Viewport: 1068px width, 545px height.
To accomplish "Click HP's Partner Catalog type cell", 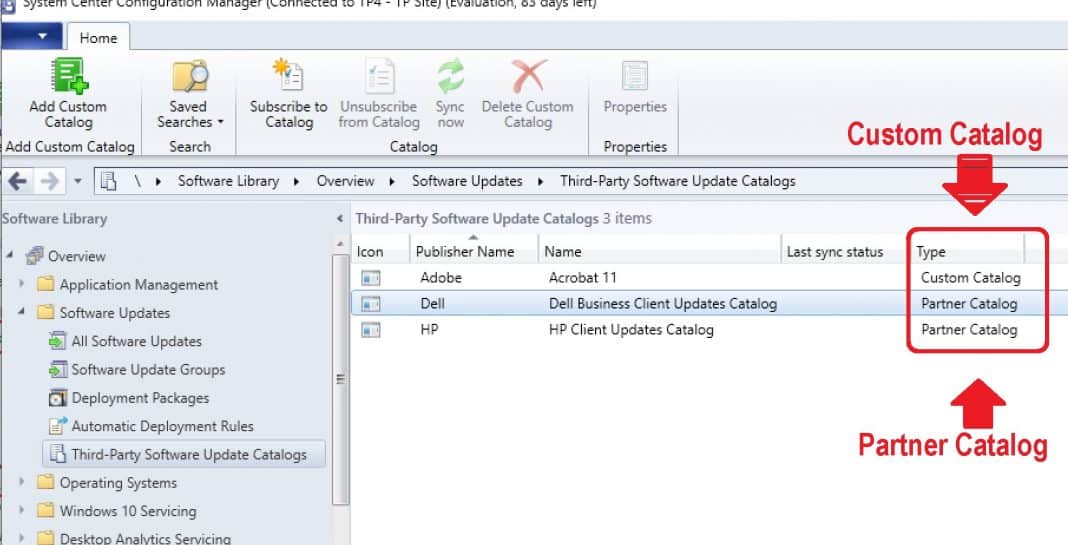I will click(x=969, y=330).
